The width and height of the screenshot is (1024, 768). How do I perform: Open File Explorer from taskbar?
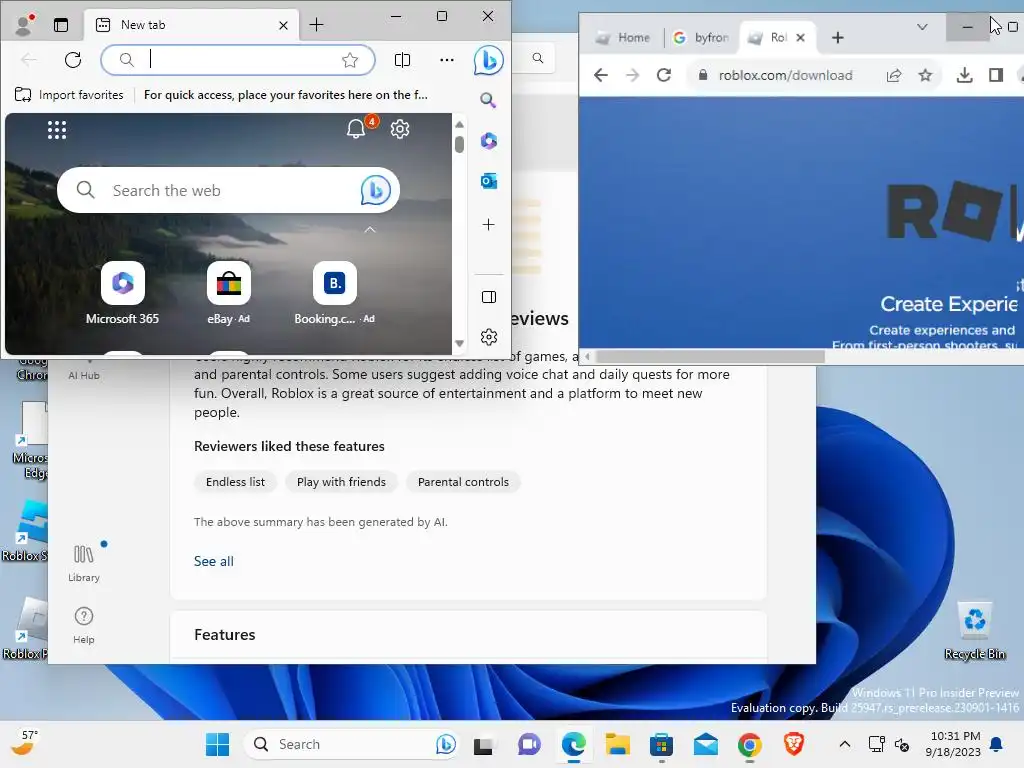point(617,744)
